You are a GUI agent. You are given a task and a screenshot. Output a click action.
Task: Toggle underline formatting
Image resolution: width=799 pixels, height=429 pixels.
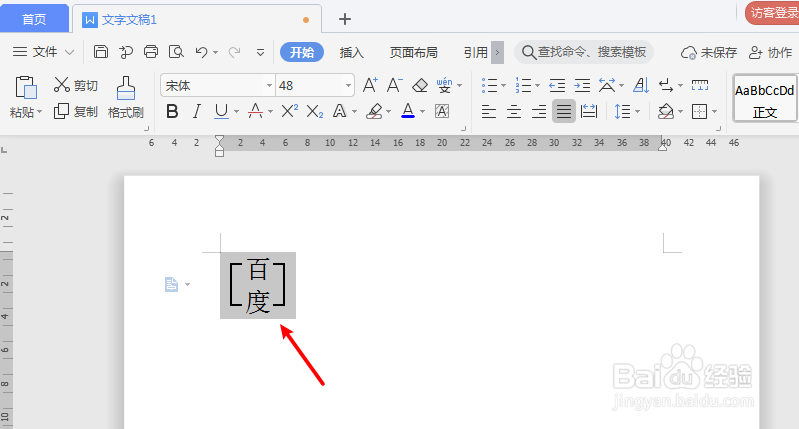pos(221,111)
